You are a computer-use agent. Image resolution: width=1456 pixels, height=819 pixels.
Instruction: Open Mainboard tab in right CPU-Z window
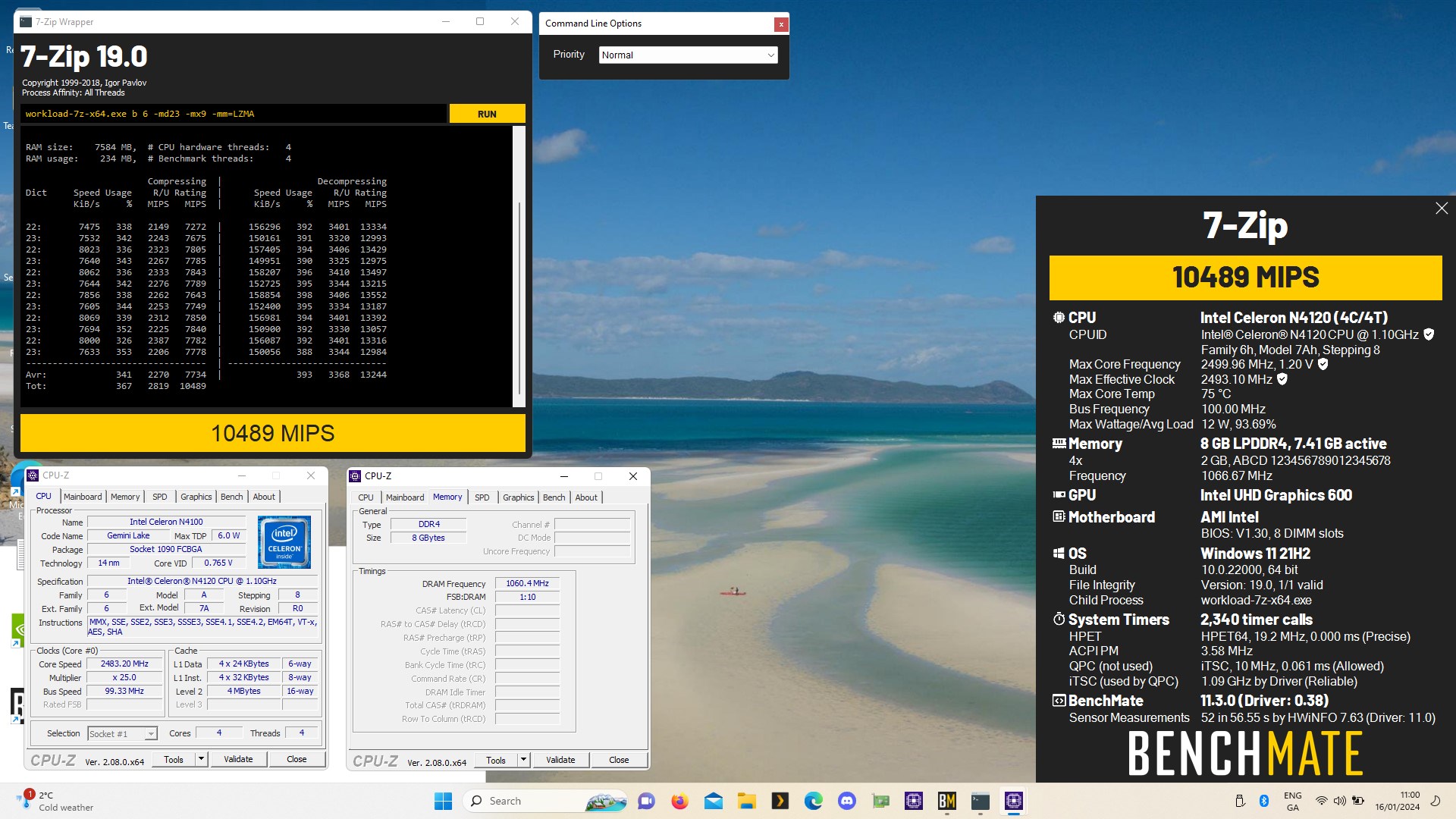point(405,497)
